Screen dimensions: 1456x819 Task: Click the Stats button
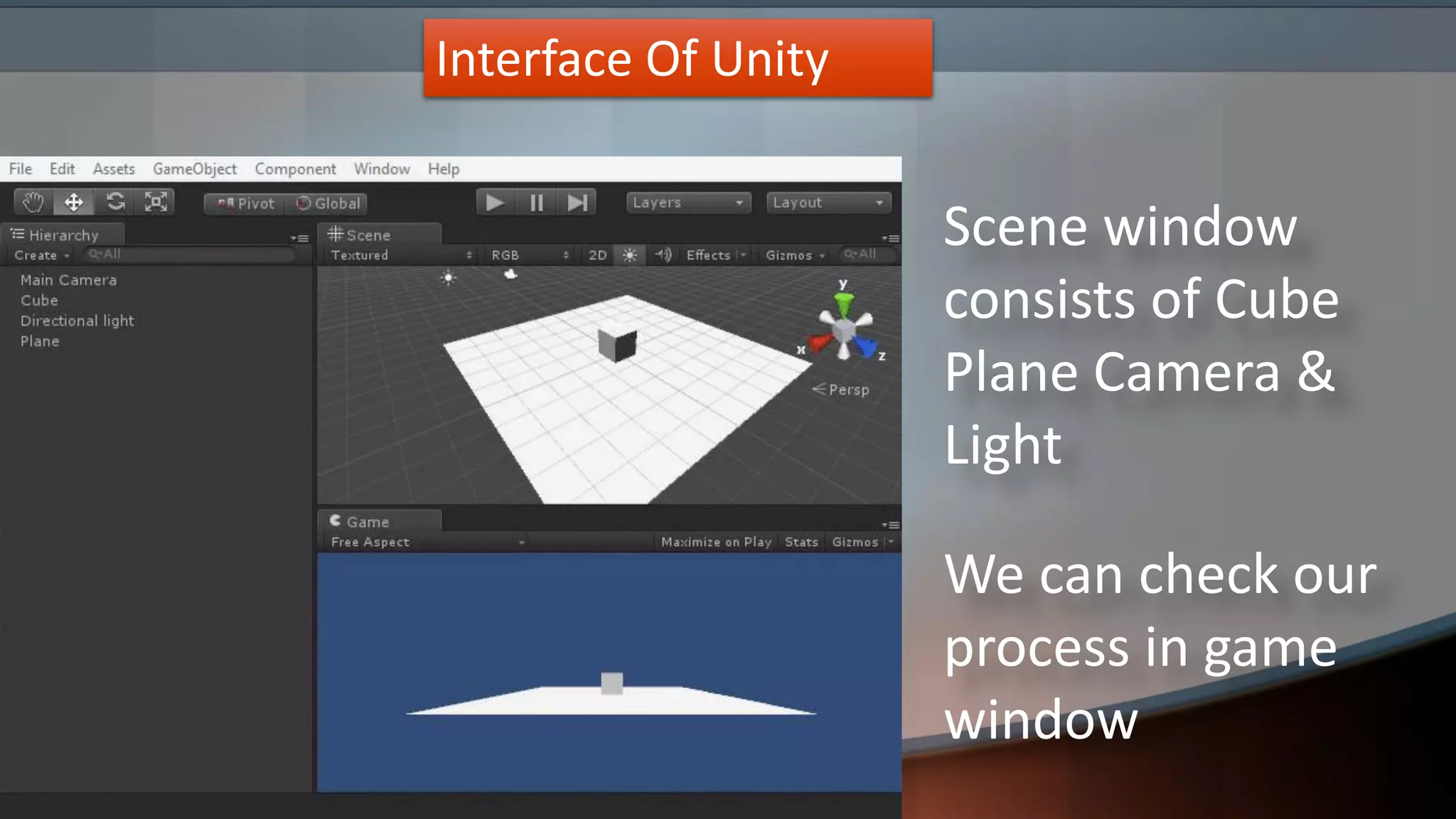(x=801, y=542)
